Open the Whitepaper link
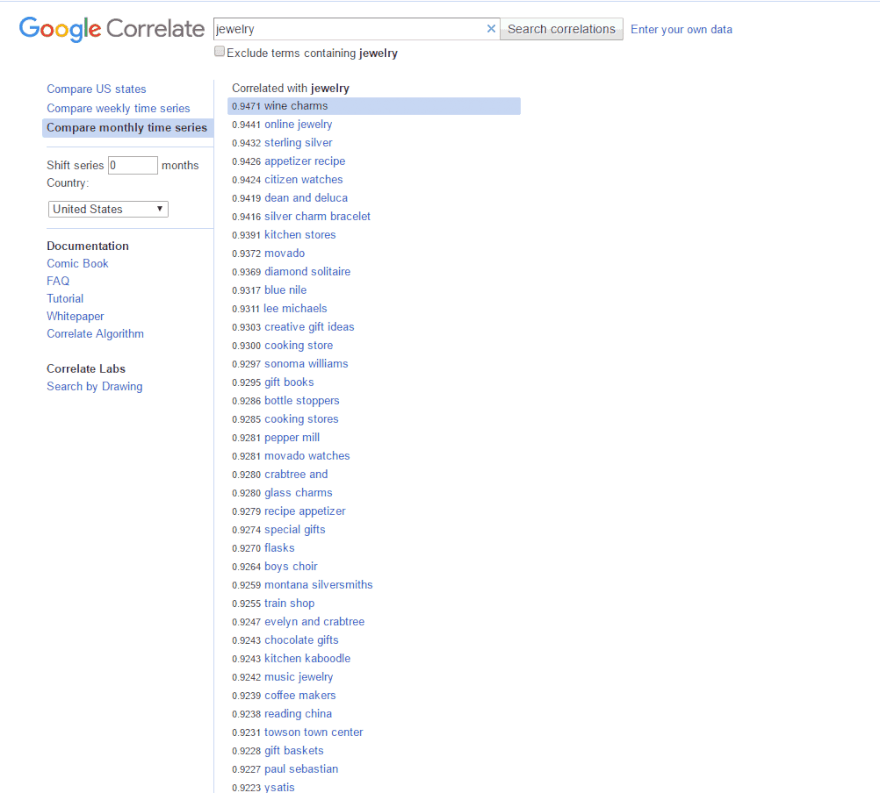The height and width of the screenshot is (793, 880). (x=75, y=316)
